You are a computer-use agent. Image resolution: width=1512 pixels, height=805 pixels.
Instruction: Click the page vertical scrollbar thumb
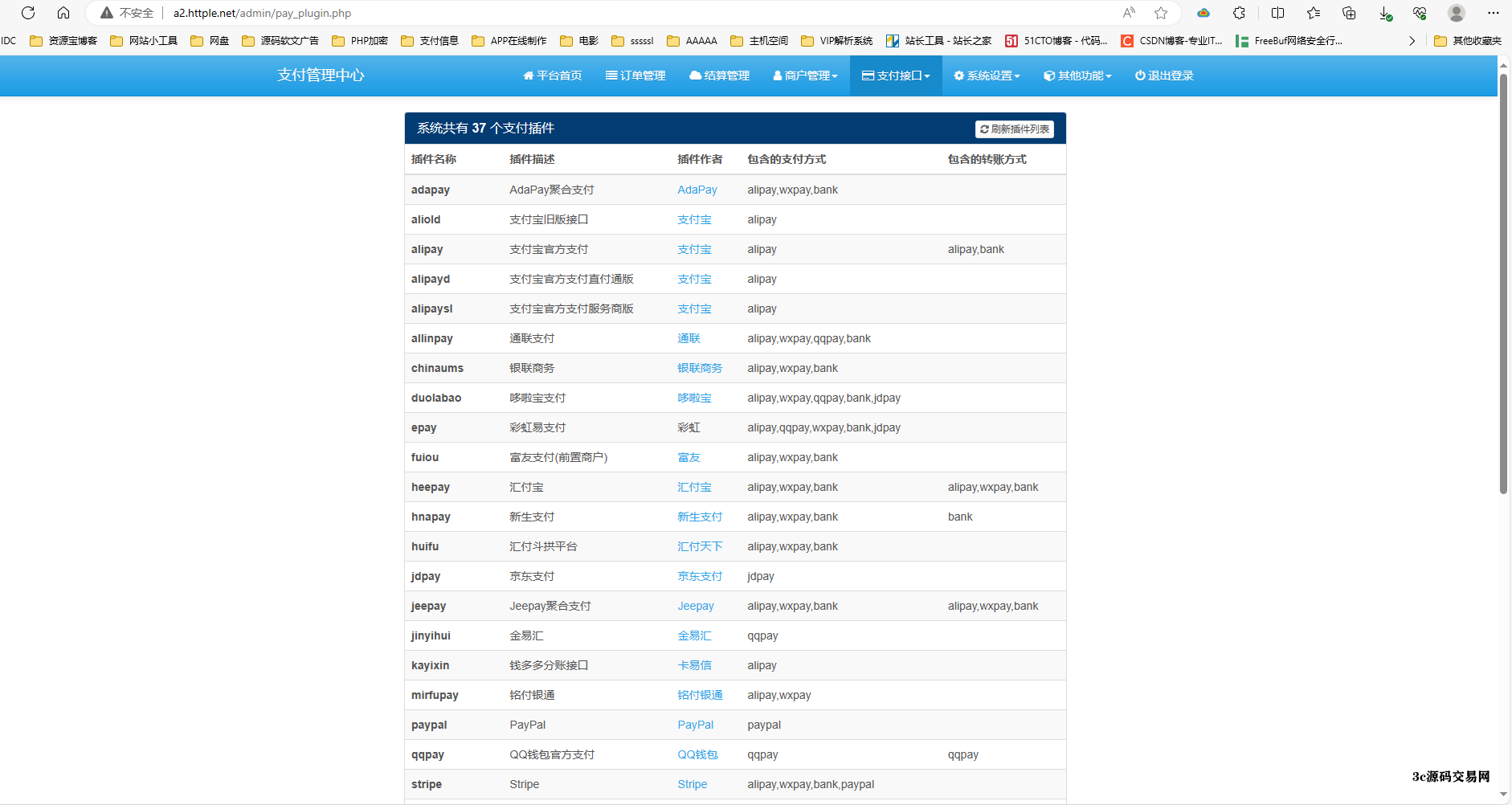pos(1503,284)
